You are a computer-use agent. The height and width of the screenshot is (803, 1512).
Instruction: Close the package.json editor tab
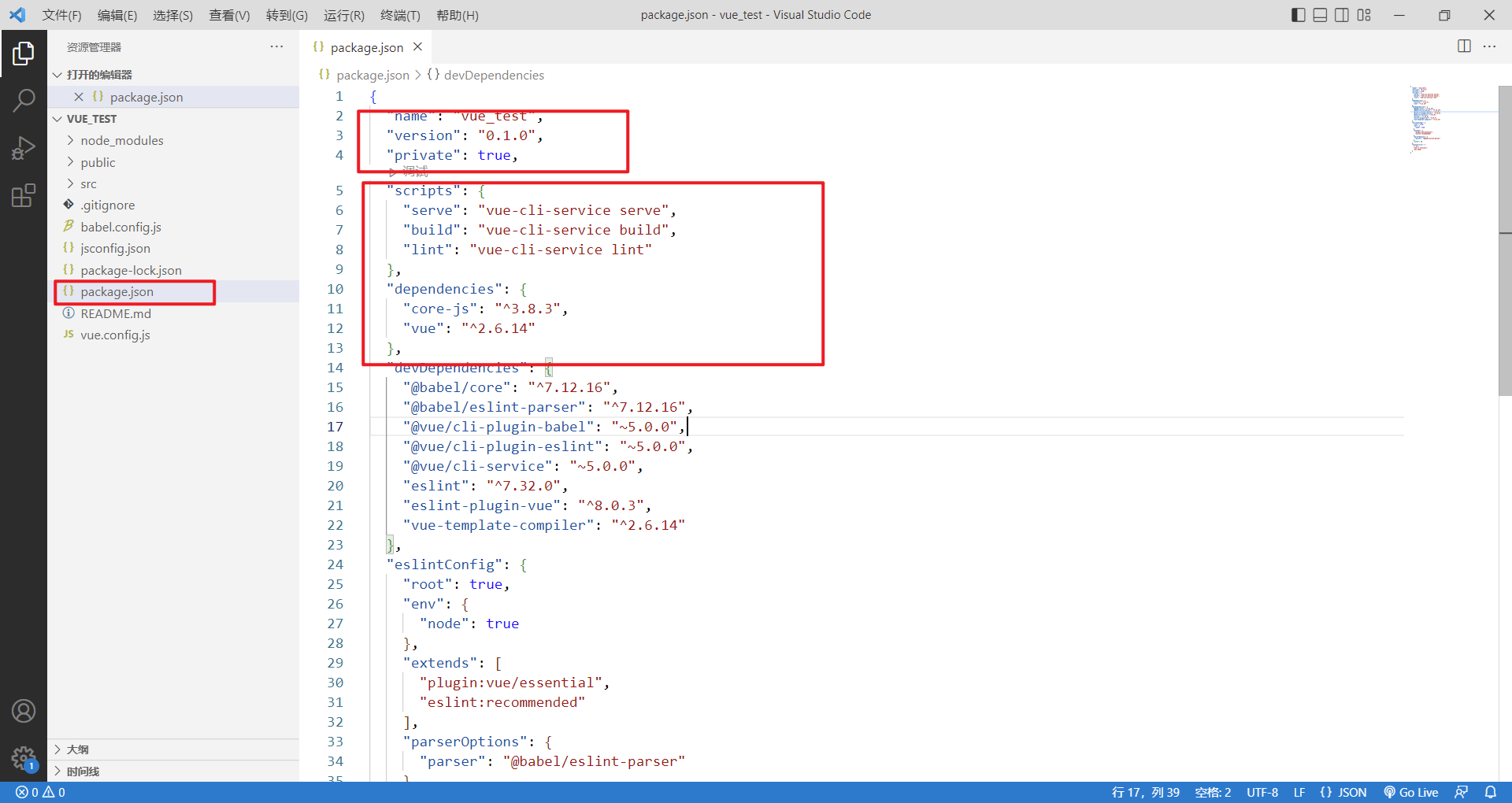point(417,47)
